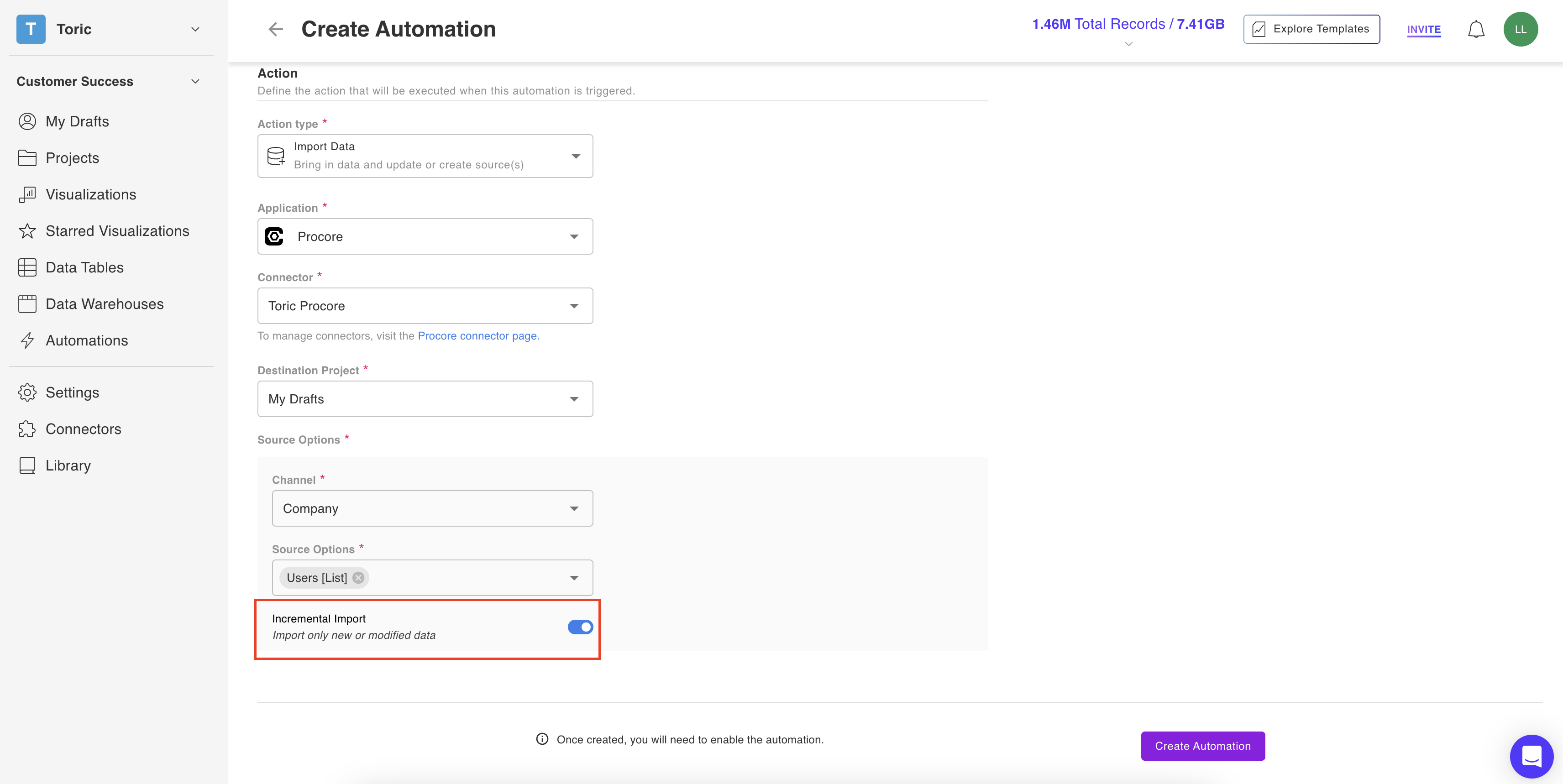The image size is (1563, 784).
Task: Click the Starred Visualizations star icon
Action: pyautogui.click(x=27, y=231)
